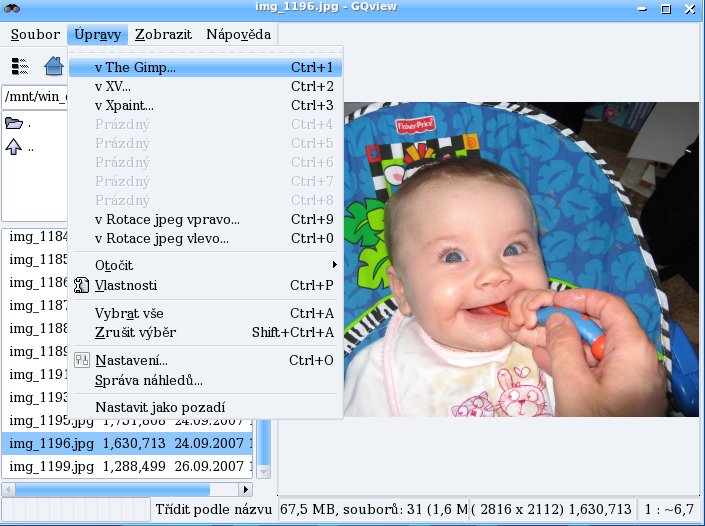Click the baby photo in image viewer
Image resolution: width=705 pixels, height=526 pixels.
(522, 259)
